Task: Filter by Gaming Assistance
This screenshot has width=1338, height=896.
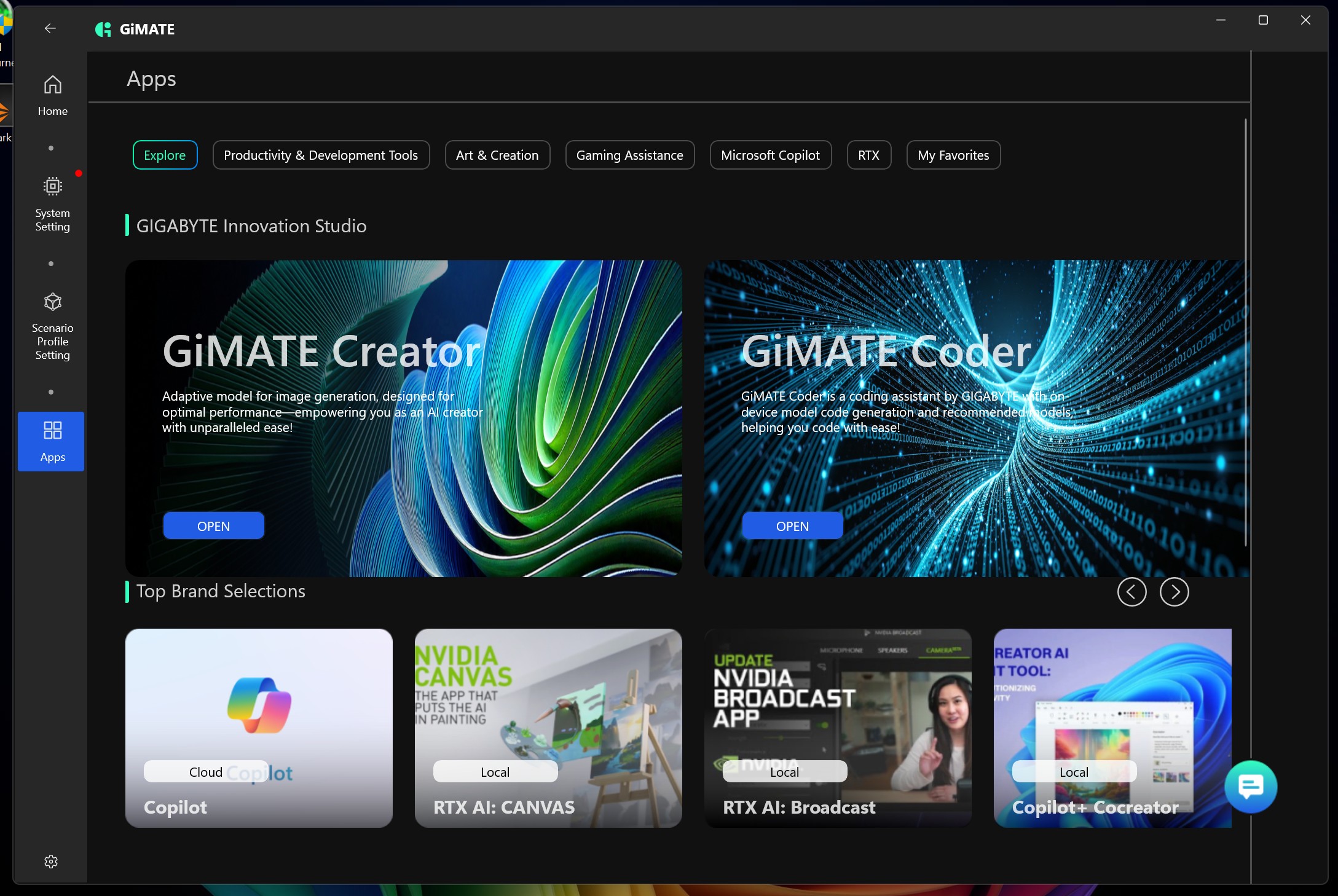Action: (x=629, y=155)
